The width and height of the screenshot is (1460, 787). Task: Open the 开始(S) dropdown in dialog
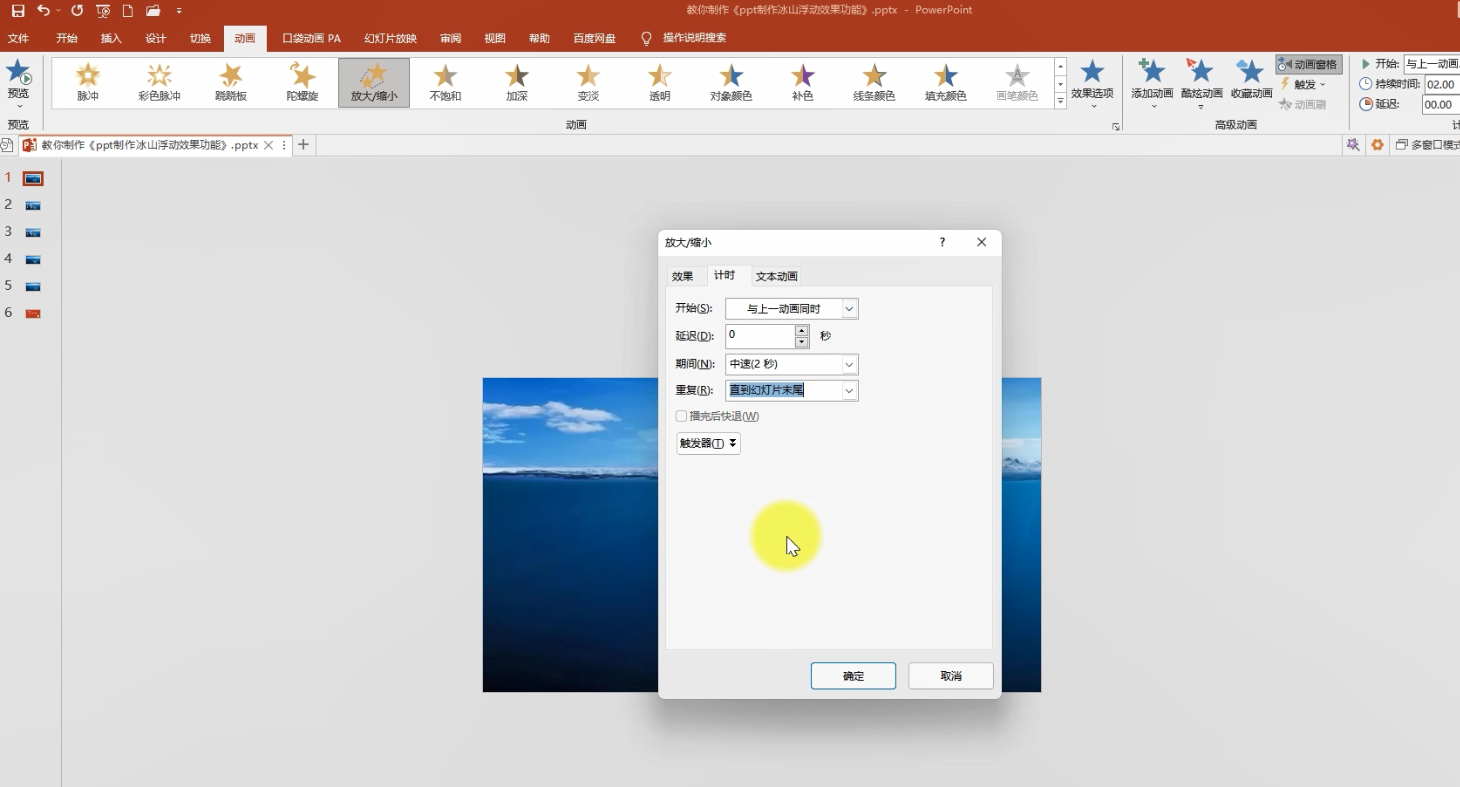coord(849,309)
